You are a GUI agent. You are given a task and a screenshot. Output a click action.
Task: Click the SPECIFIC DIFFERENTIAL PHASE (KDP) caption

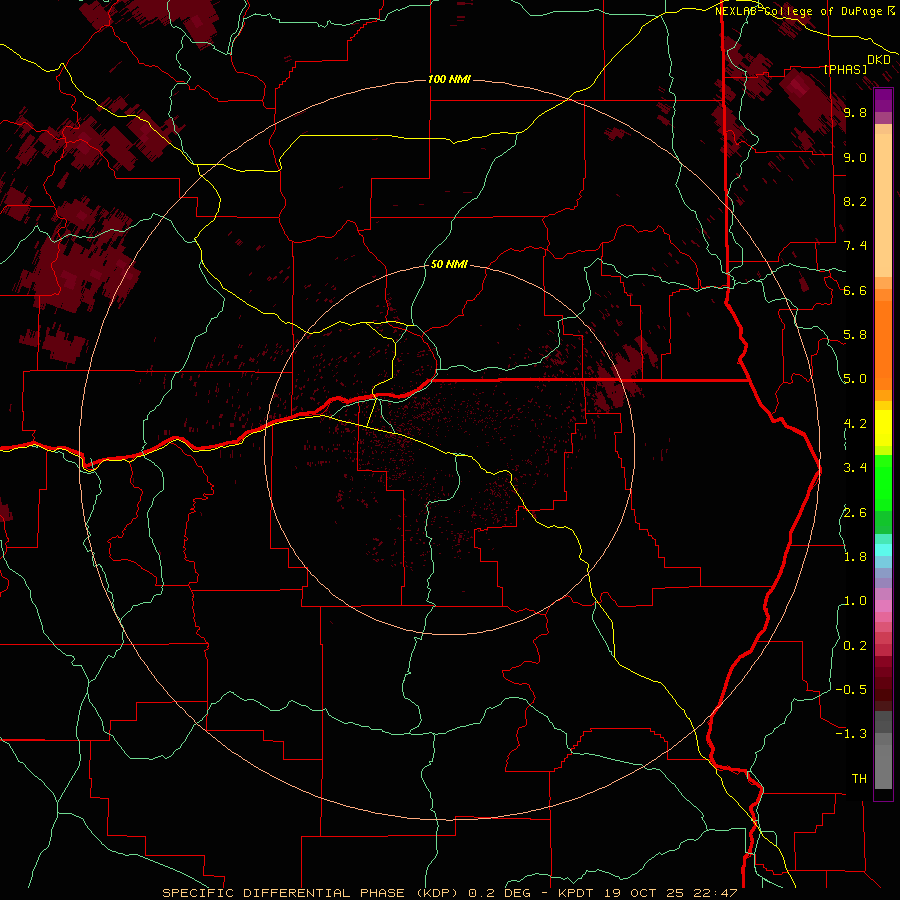[x=312, y=893]
